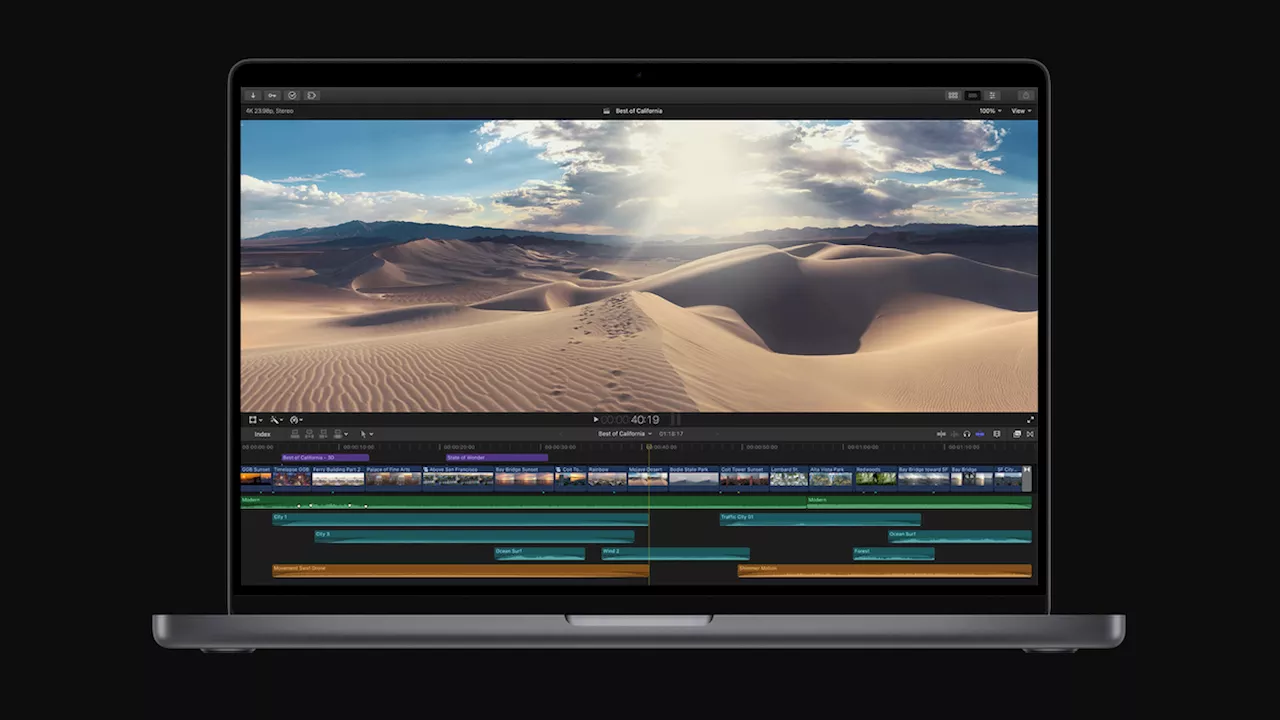Image resolution: width=1280 pixels, height=720 pixels.
Task: Click the playhead marker on timeline ruler
Action: click(x=649, y=447)
